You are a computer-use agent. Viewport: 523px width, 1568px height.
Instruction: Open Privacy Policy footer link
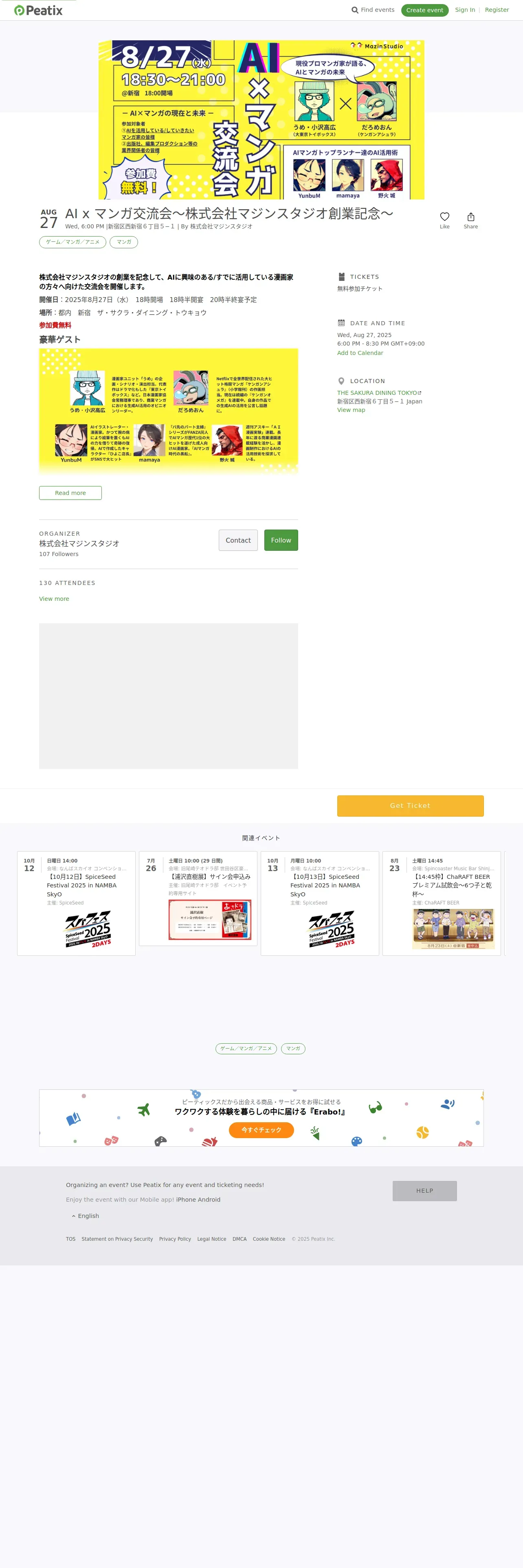175,1240
